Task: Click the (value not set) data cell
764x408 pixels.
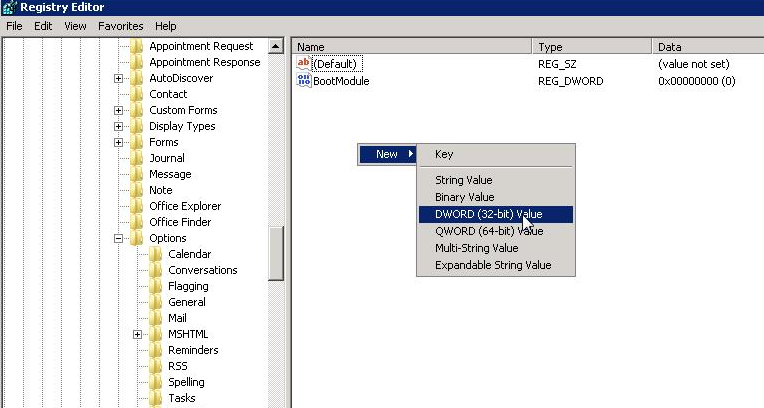Action: (x=694, y=64)
